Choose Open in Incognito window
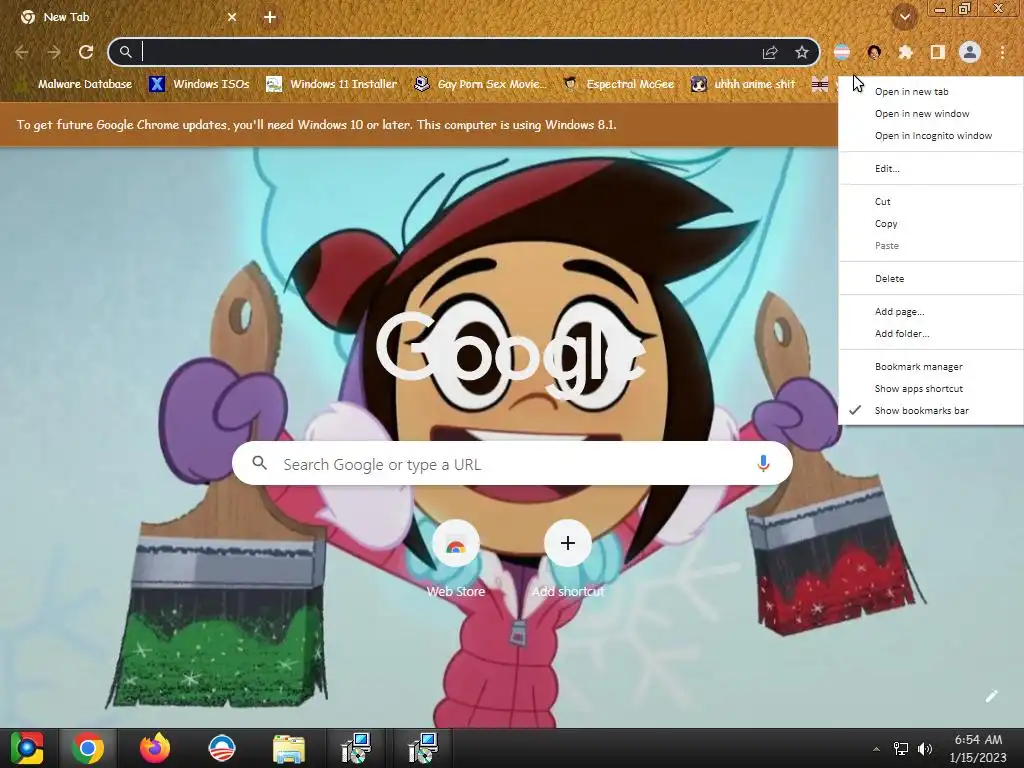 931,136
